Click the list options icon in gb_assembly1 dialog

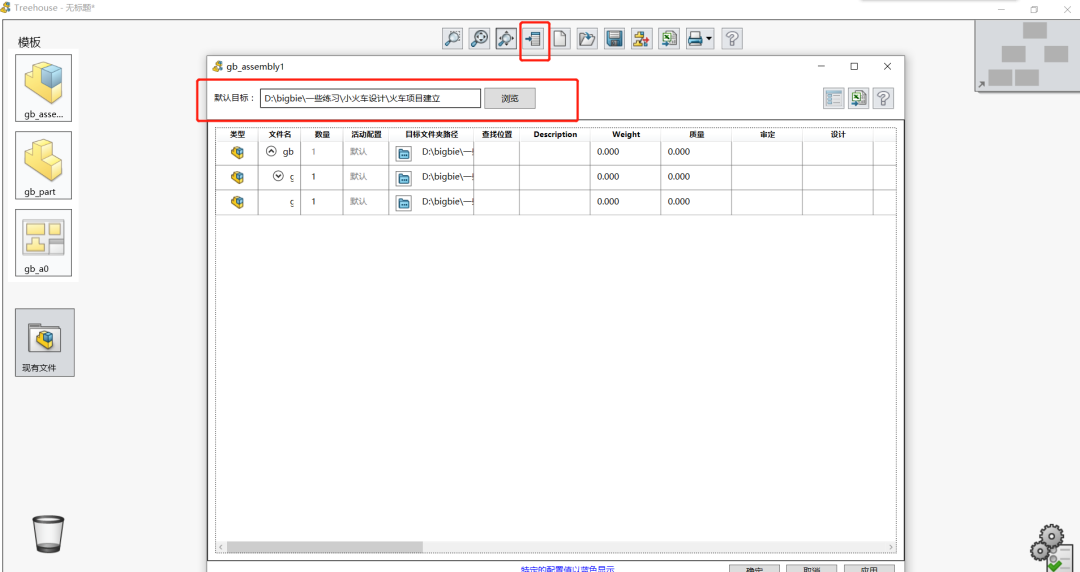click(833, 99)
